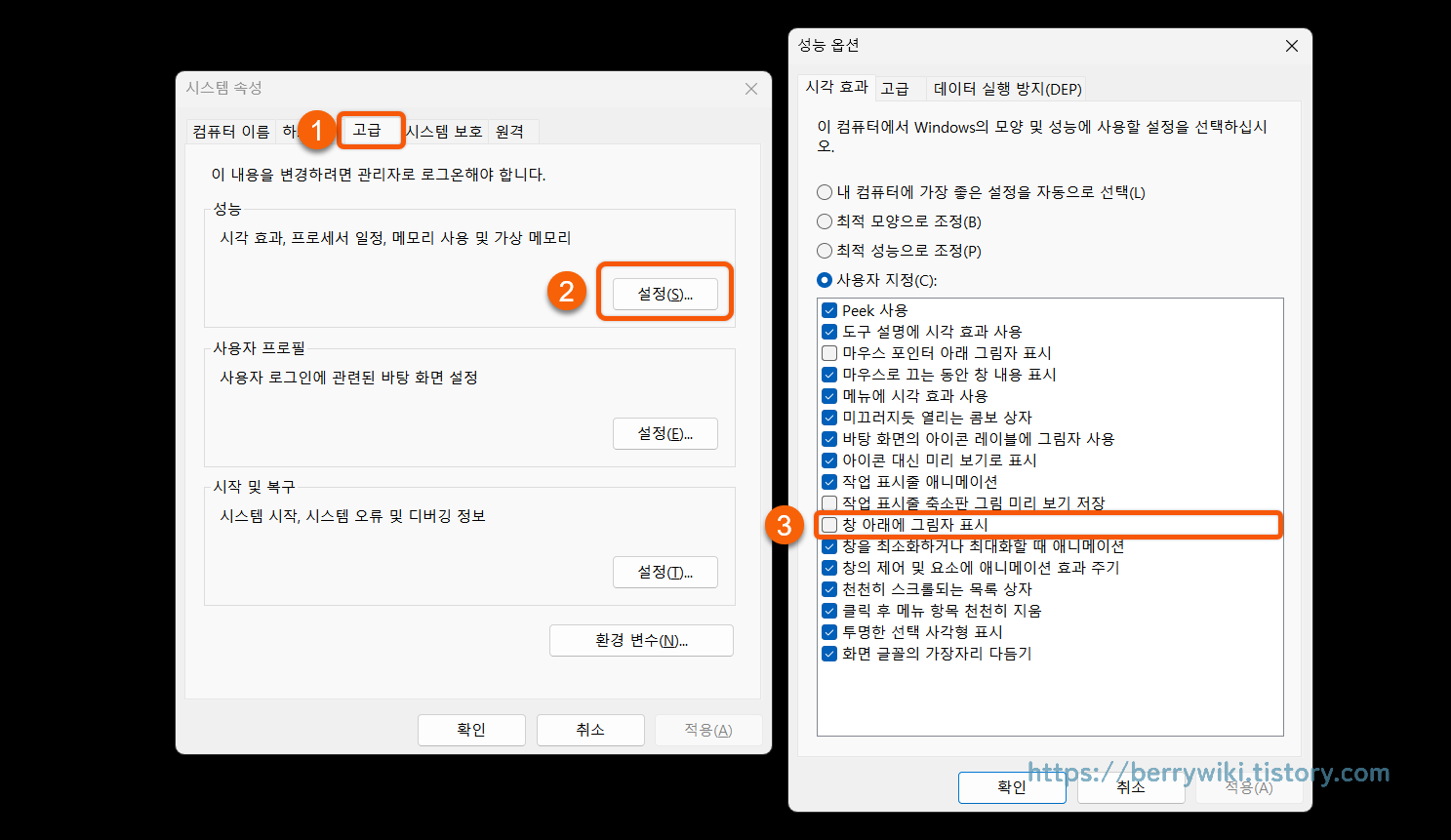Toggle 창을 최소화하거나 최대화할 때 애니메이션
This screenshot has width=1451, height=840.
click(829, 546)
